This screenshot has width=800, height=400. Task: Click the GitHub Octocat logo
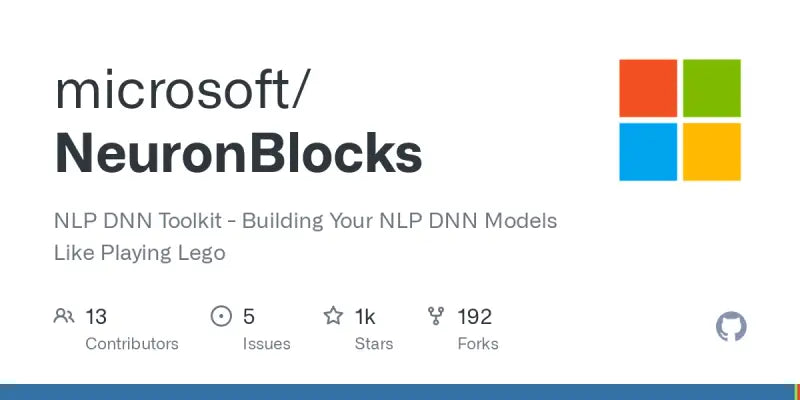pyautogui.click(x=731, y=327)
